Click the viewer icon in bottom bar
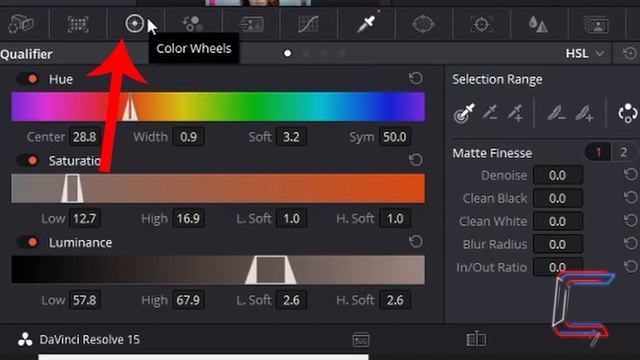This screenshot has width=640, height=360. click(361, 340)
